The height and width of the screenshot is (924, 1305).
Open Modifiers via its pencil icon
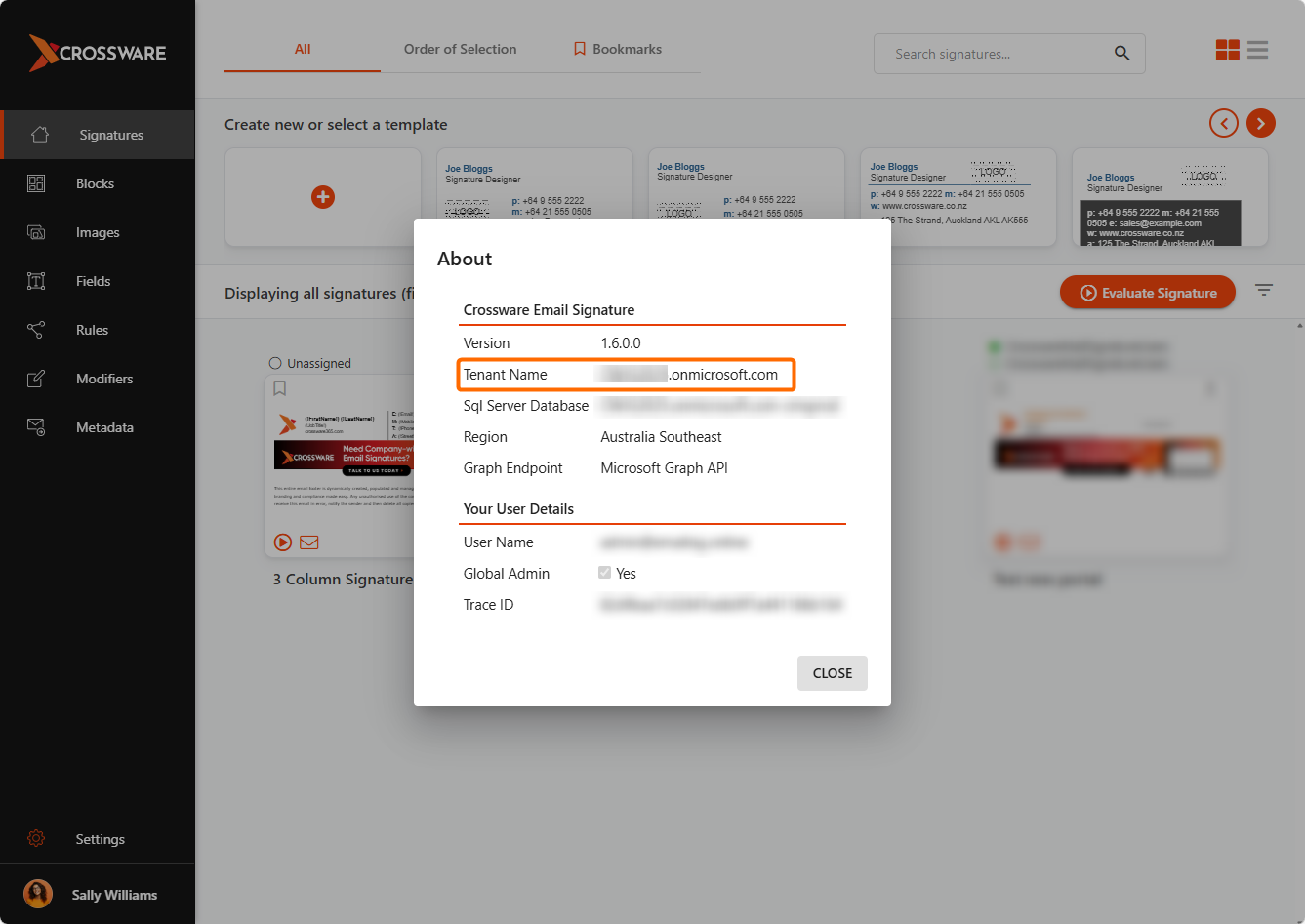point(36,379)
